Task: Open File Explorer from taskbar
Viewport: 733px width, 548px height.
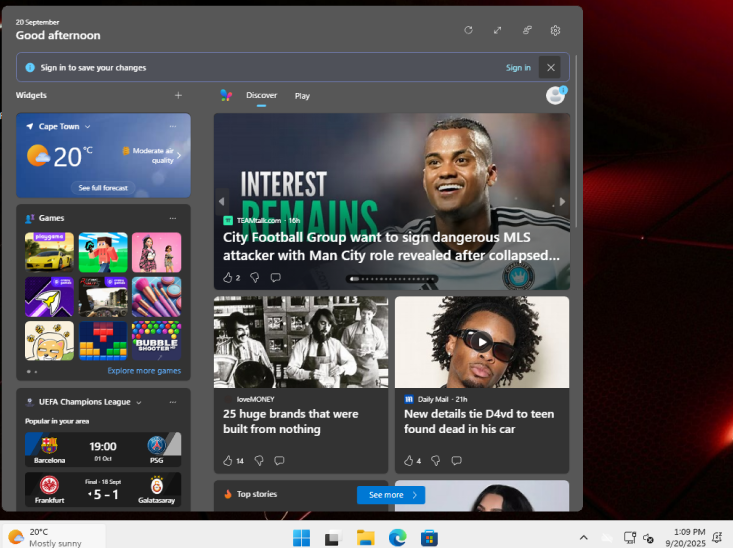Action: [366, 538]
